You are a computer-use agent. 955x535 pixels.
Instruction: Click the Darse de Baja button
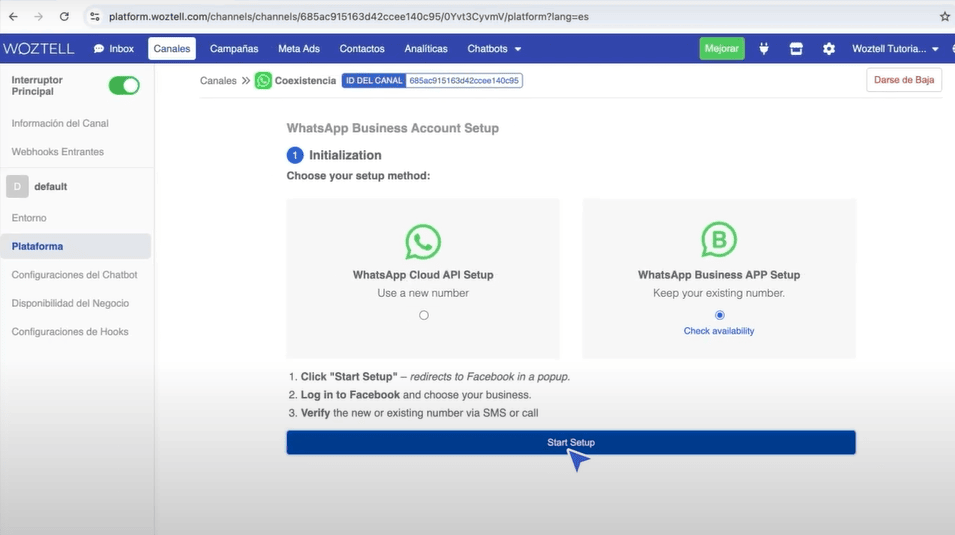click(x=904, y=80)
